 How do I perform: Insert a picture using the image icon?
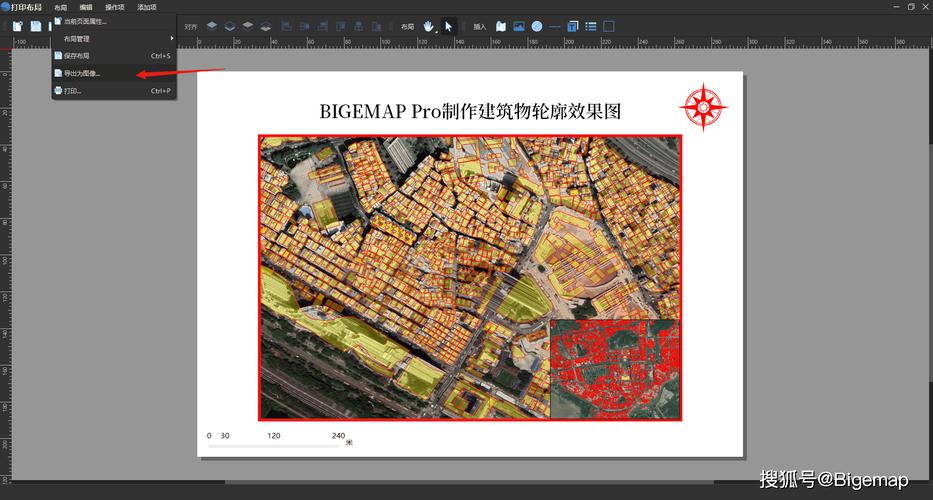(519, 26)
